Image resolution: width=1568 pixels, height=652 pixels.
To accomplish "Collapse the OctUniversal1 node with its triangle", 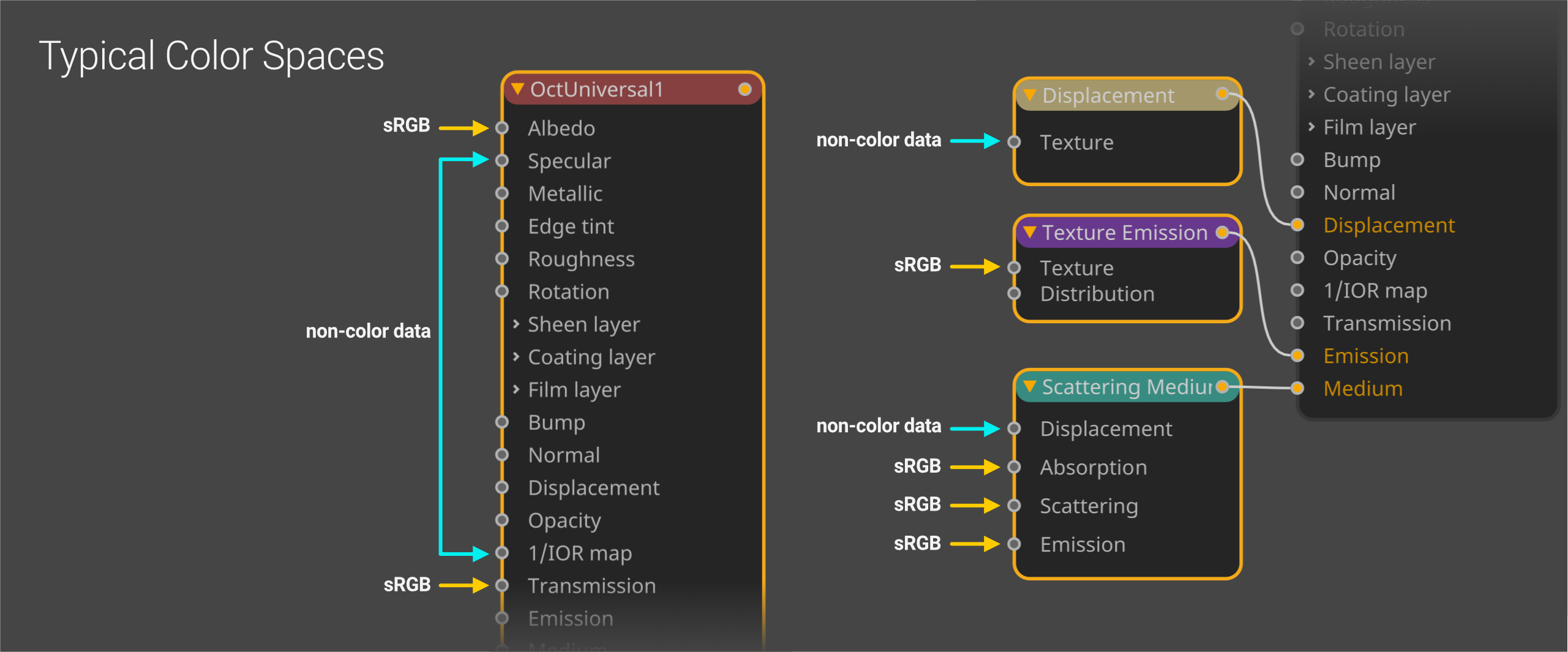I will click(518, 89).
